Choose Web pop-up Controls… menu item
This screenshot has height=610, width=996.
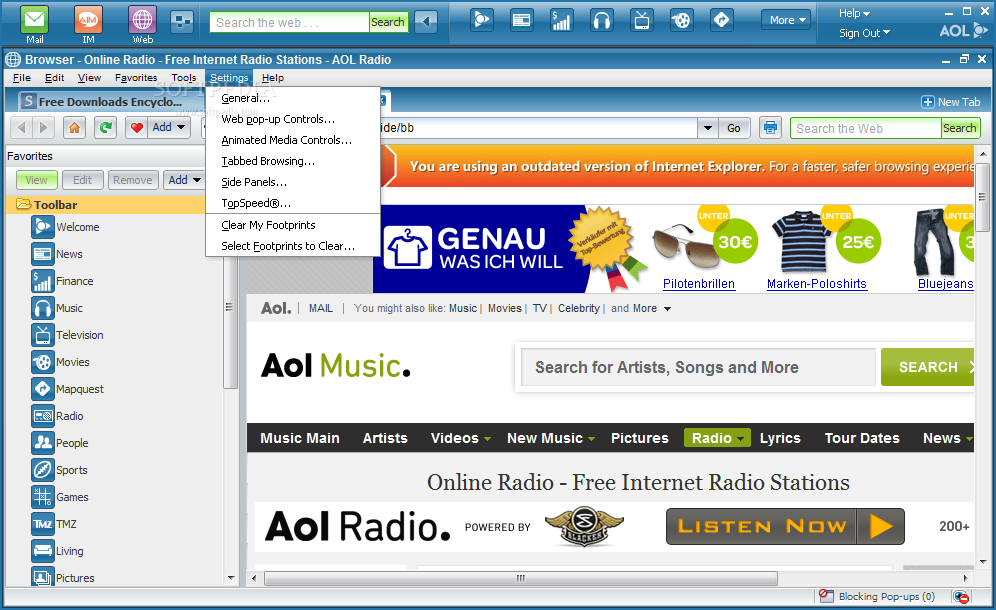point(293,119)
